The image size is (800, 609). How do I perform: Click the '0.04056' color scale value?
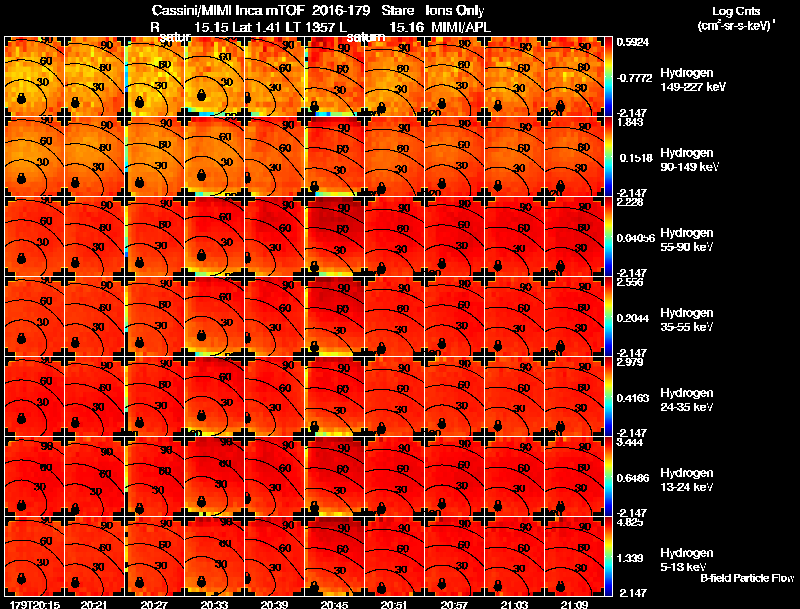click(x=636, y=238)
